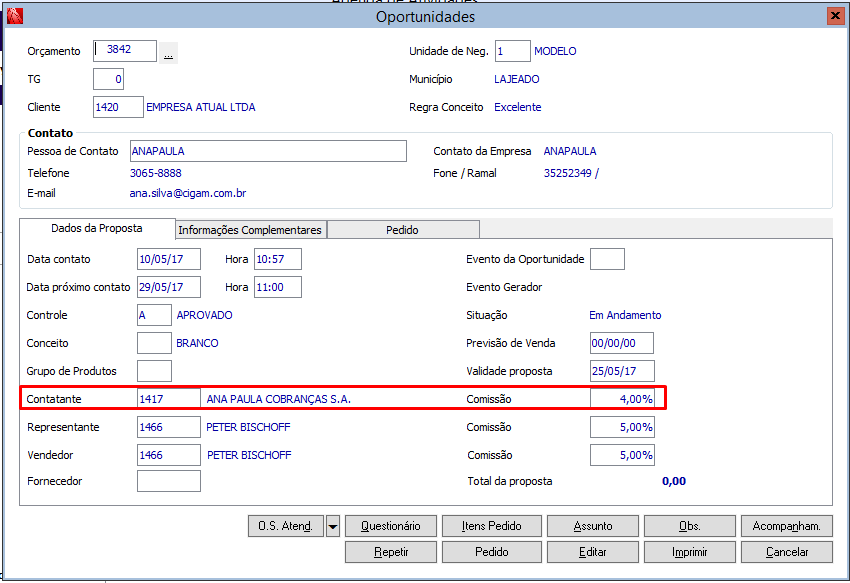Click the Evento da Oportunidade field

pos(607,259)
